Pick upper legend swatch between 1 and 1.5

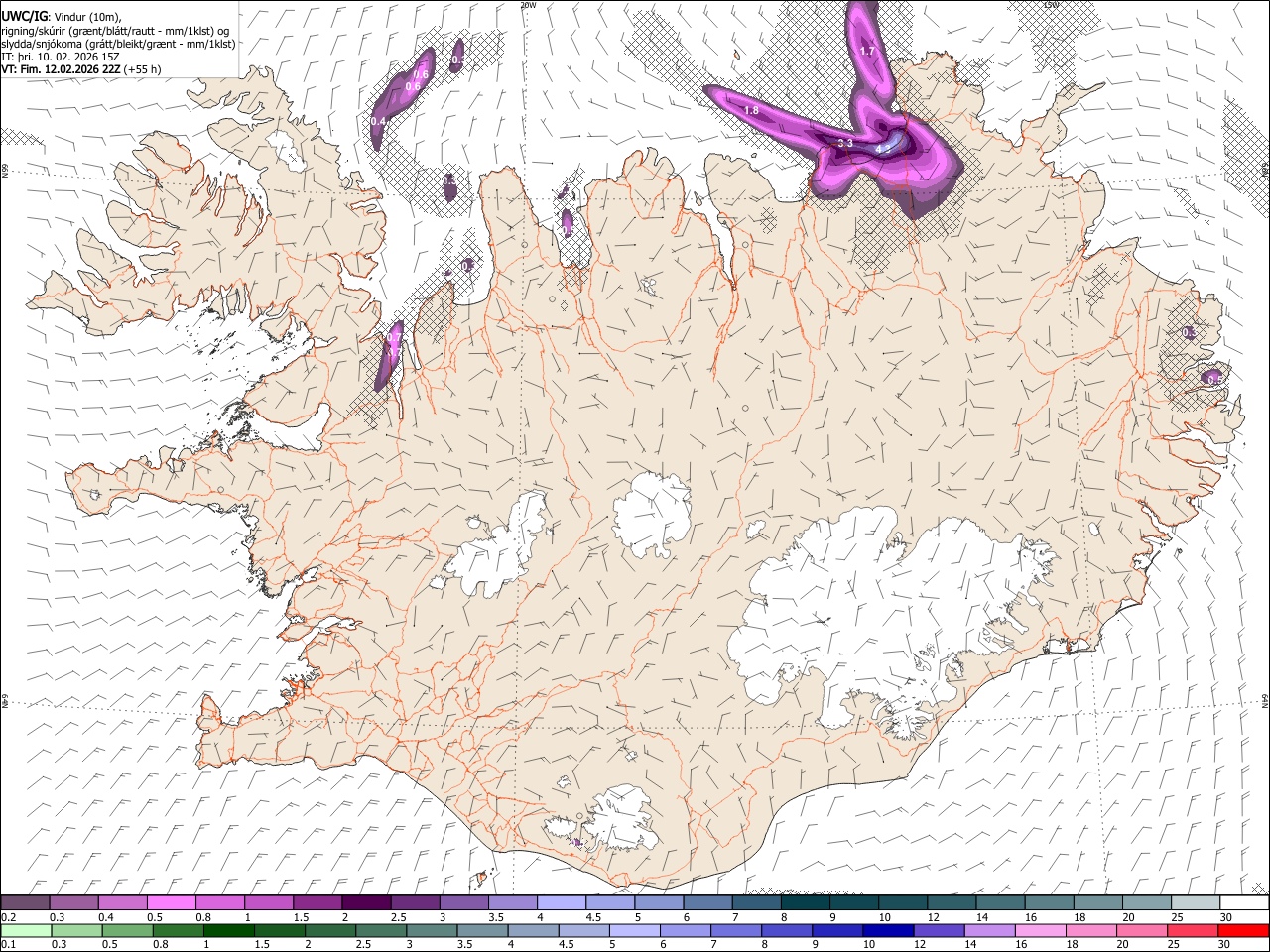268,903
